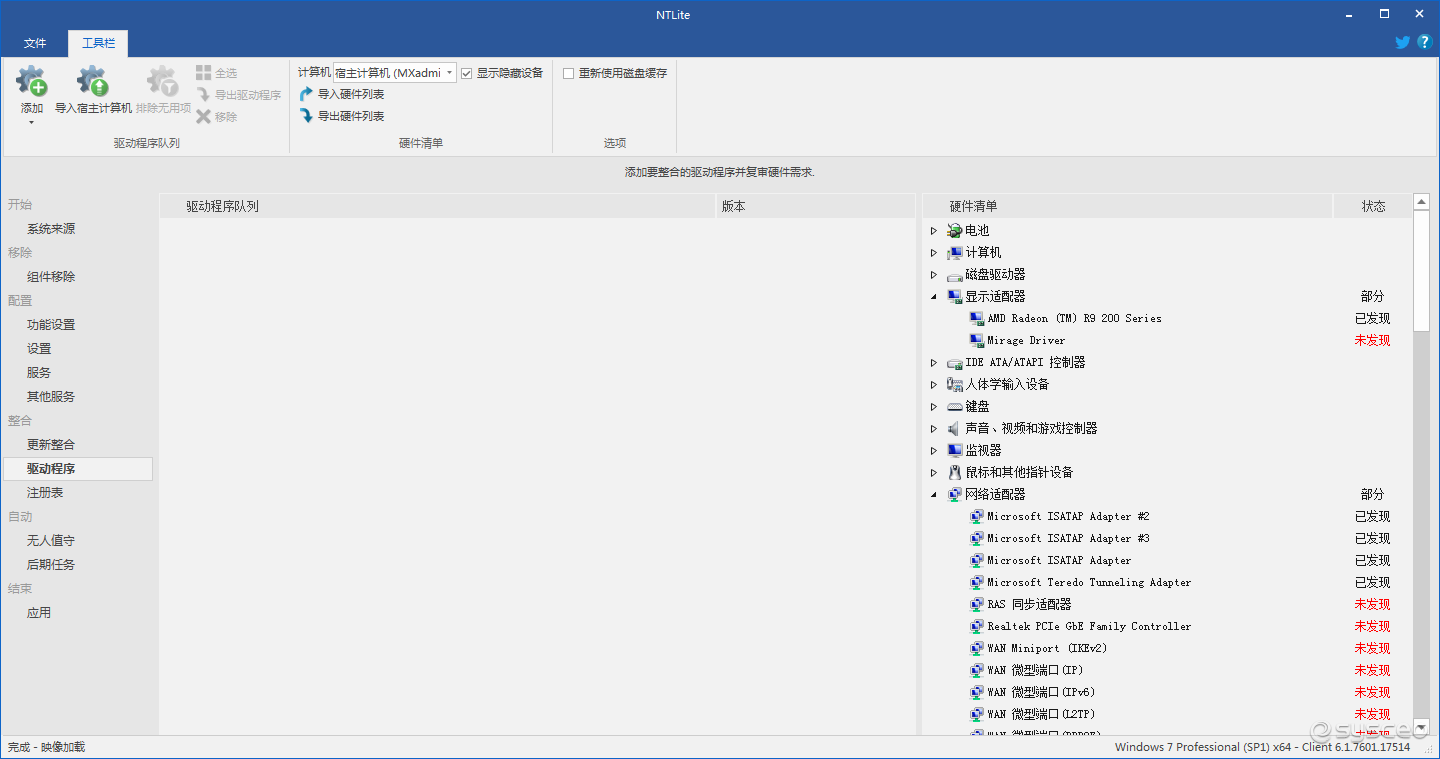Click the 计算机 device category icon

coord(955,253)
